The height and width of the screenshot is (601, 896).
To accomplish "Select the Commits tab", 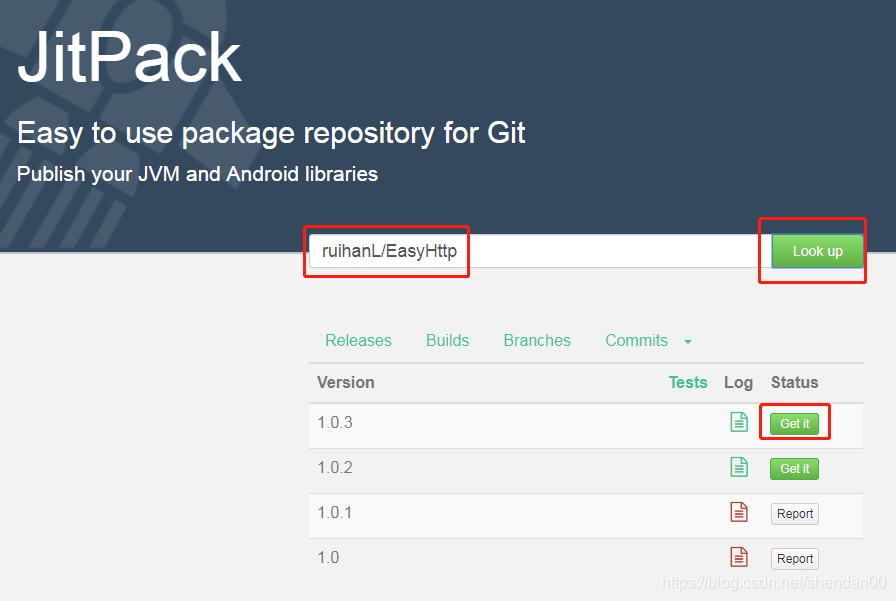I will 637,340.
